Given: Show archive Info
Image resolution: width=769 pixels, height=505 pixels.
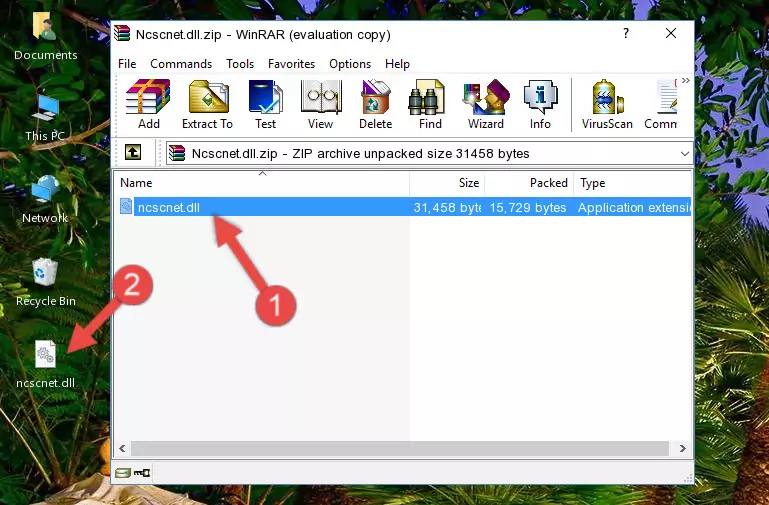Looking at the screenshot, I should (540, 104).
